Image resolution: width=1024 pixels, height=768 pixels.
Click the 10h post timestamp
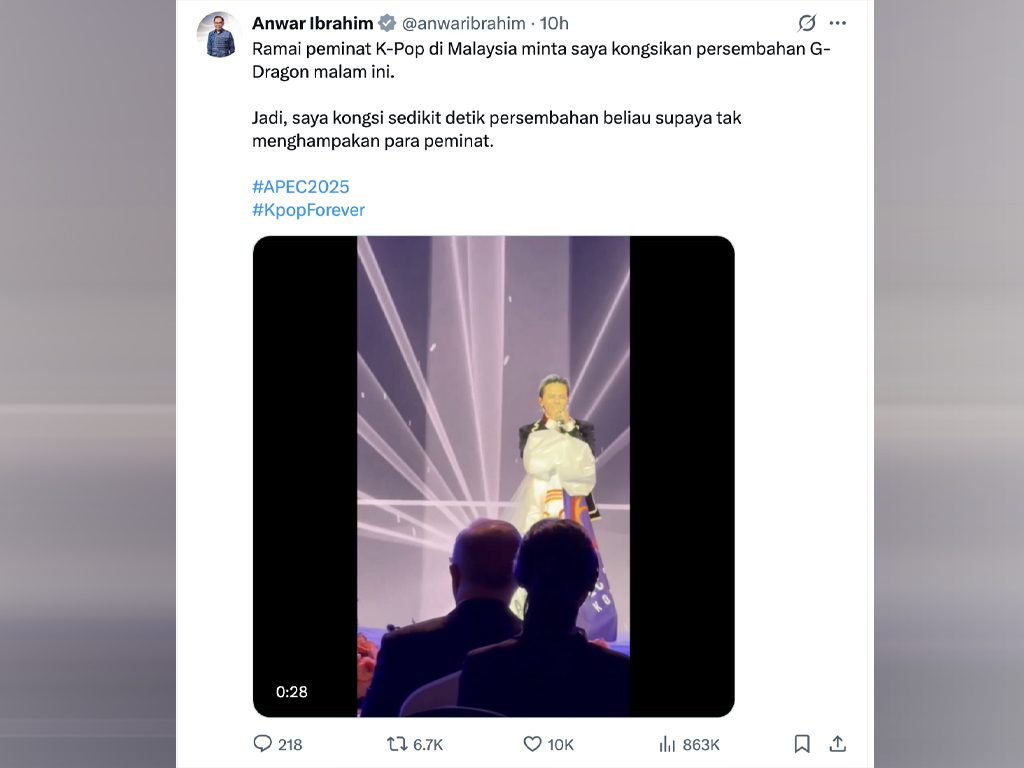pyautogui.click(x=554, y=23)
